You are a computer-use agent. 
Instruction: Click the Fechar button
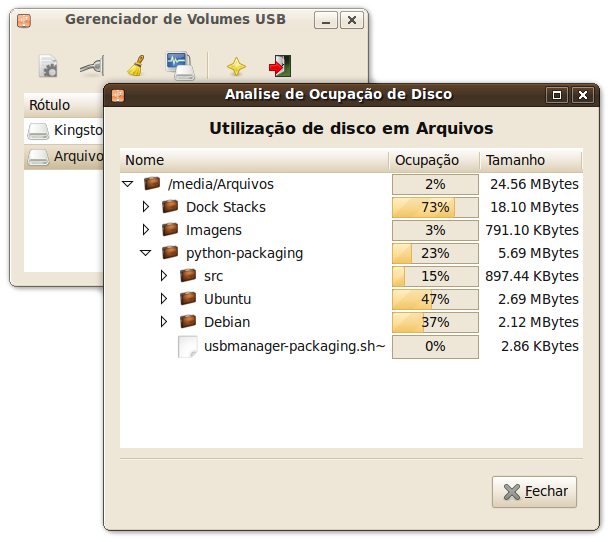pos(534,492)
